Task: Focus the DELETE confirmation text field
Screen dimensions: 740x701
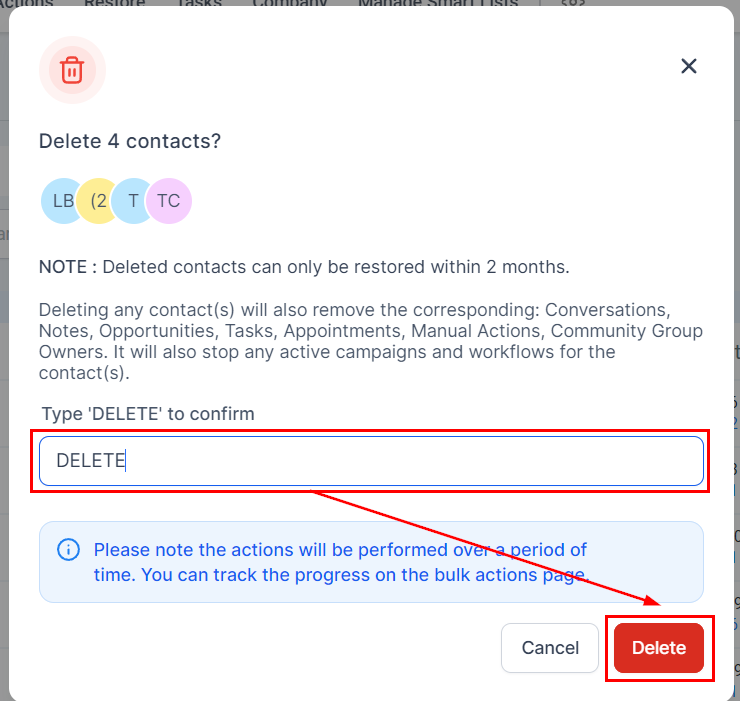Action: tap(371, 461)
